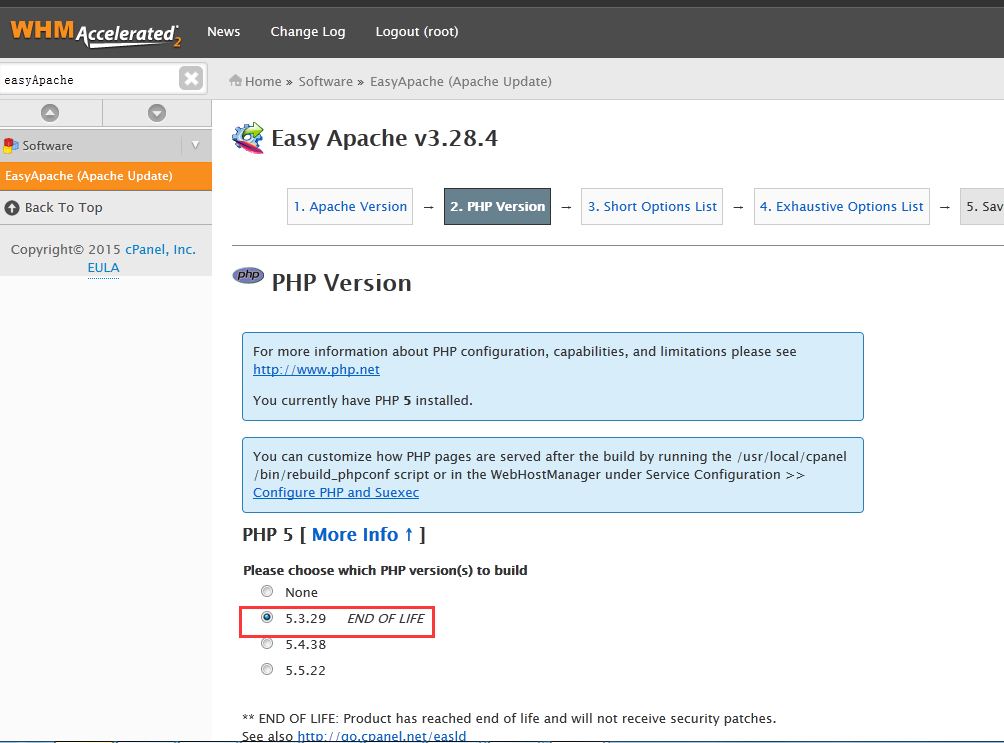Viewport: 1004px width, 743px height.
Task: Clear the easyApache search box
Action: [191, 79]
